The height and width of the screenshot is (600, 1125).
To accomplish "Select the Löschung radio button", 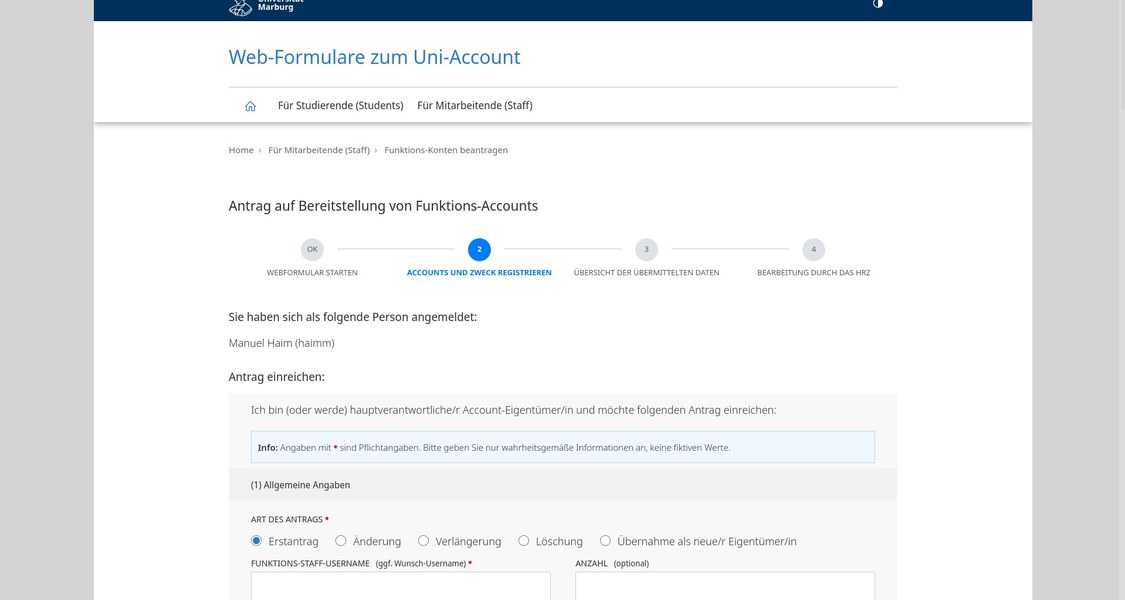I will tap(524, 540).
